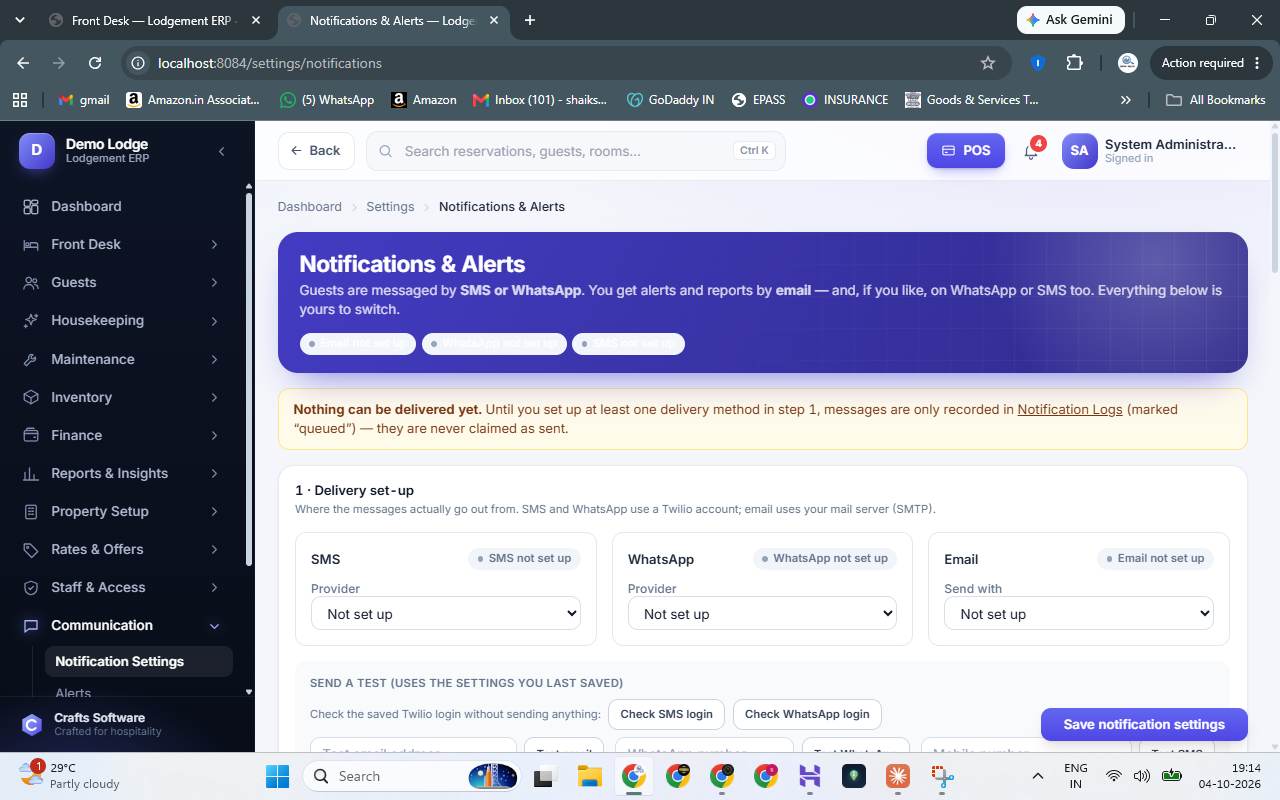
Task: Reload the page in Chrome
Action: tap(95, 63)
